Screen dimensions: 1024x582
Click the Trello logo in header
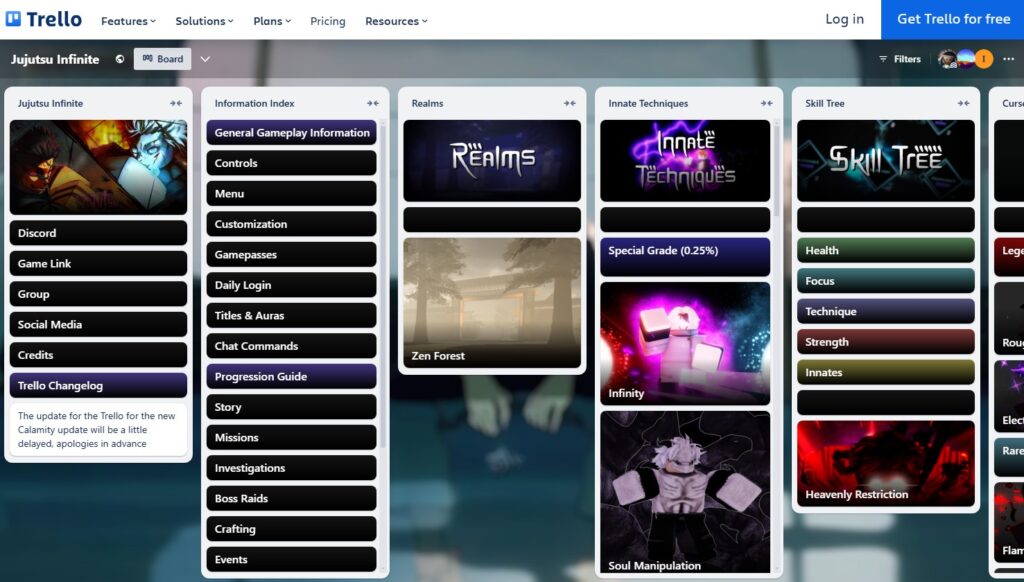(x=44, y=19)
